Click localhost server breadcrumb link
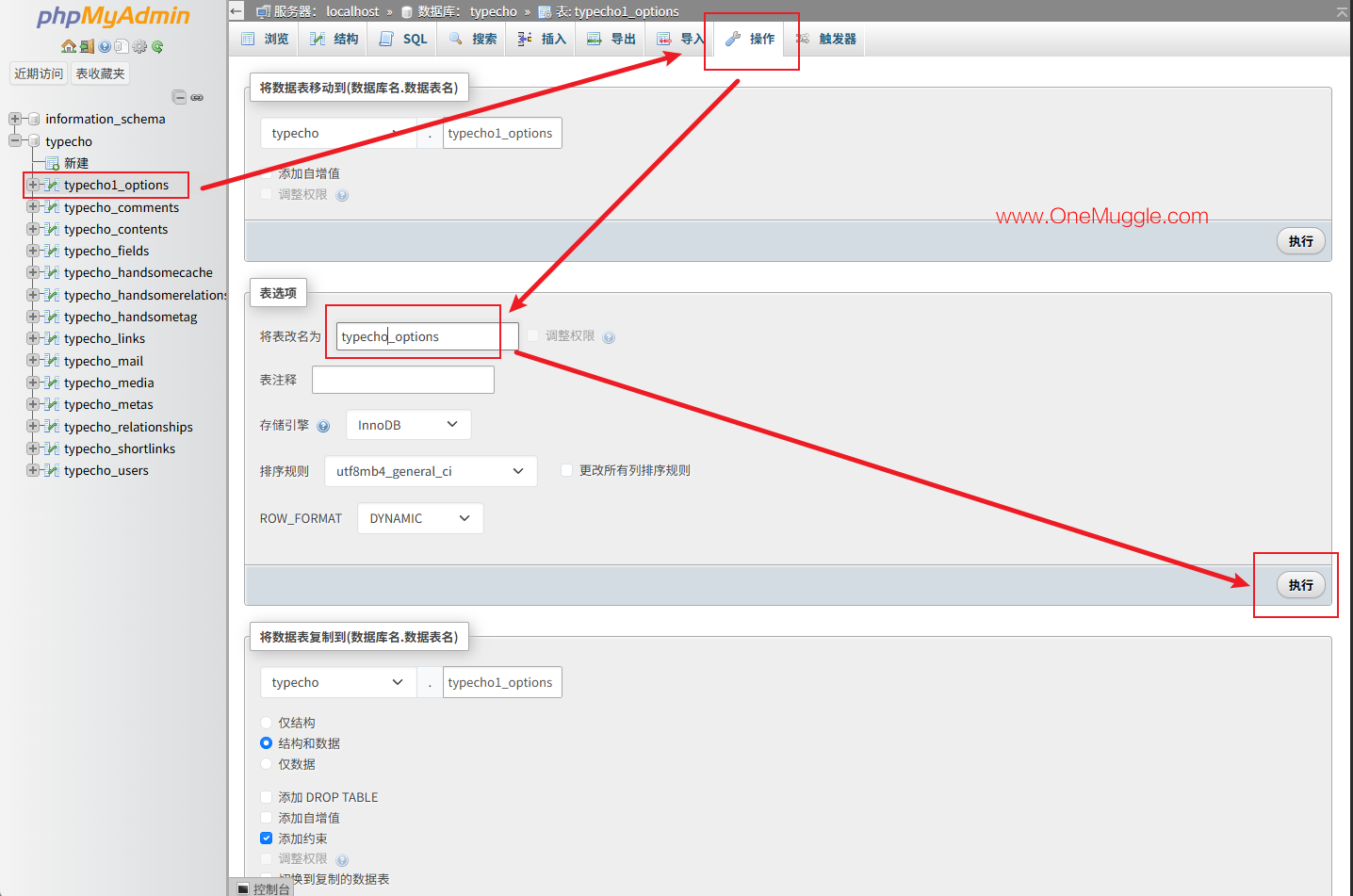Image resolution: width=1353 pixels, height=896 pixels. tap(352, 11)
